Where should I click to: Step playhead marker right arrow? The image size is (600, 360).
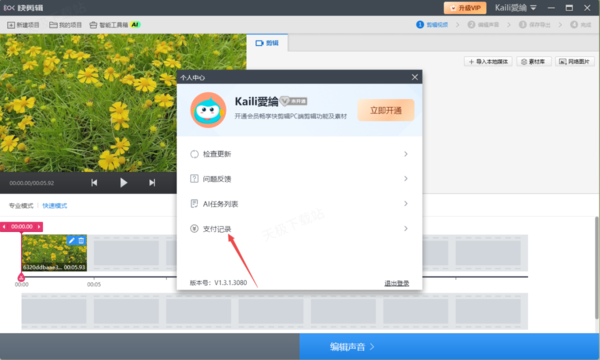[39, 226]
